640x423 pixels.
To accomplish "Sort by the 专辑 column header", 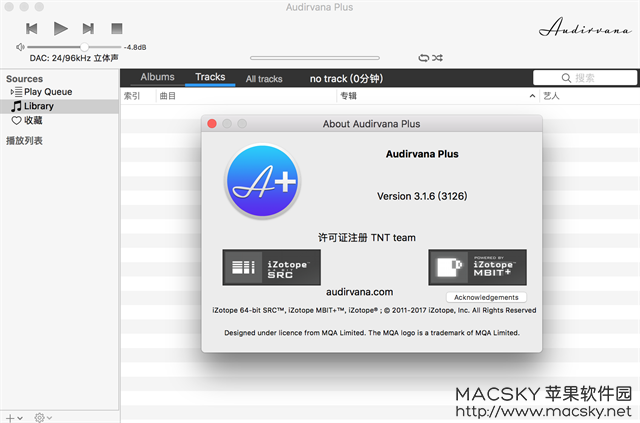I will pos(349,96).
